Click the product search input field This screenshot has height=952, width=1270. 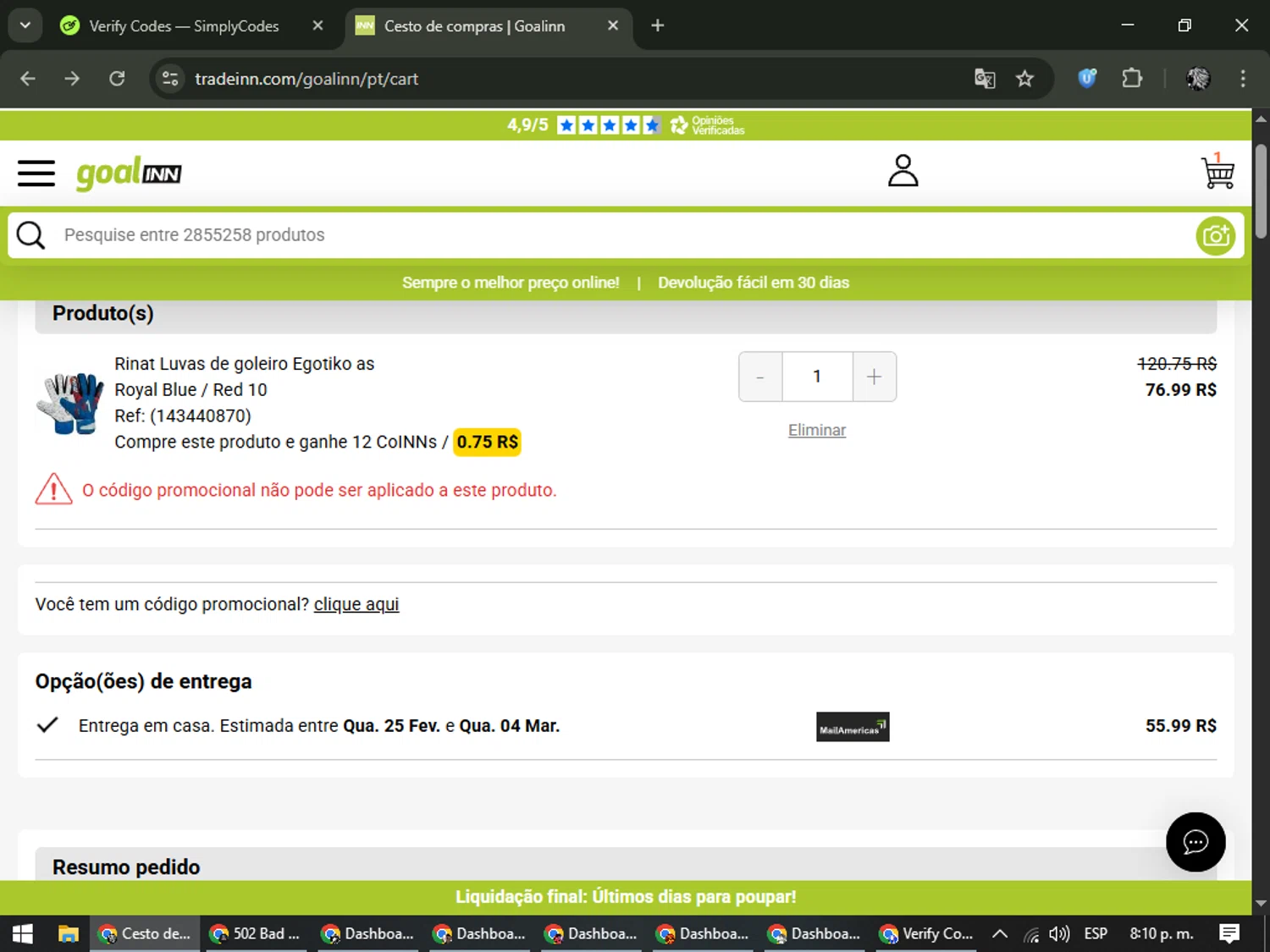[x=625, y=235]
